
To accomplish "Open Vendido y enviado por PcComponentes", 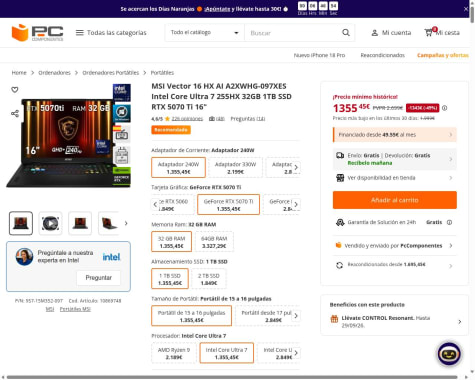I will click(395, 246).
